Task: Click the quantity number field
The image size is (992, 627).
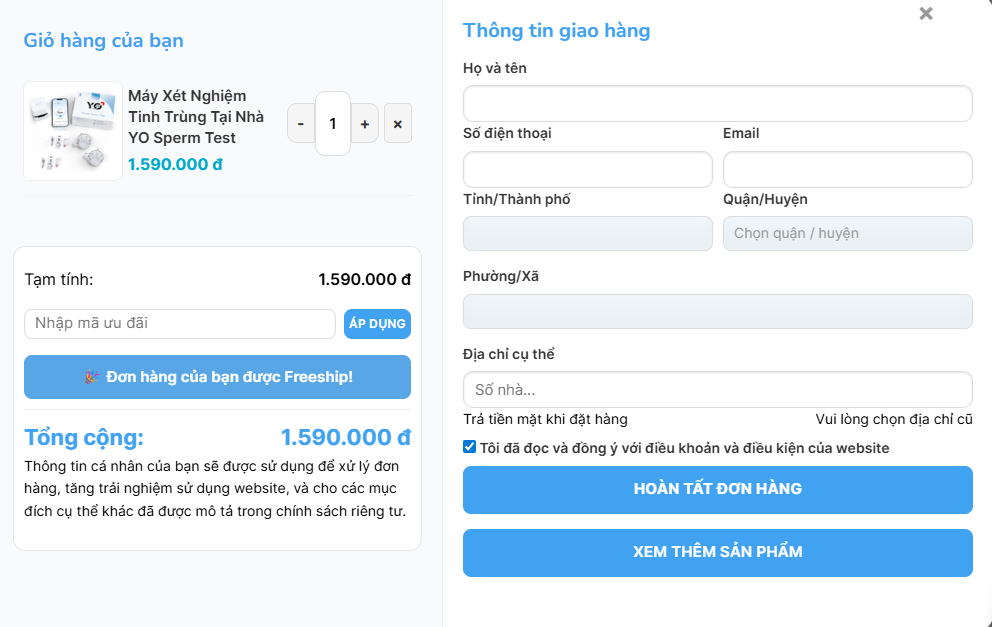Action: 333,123
